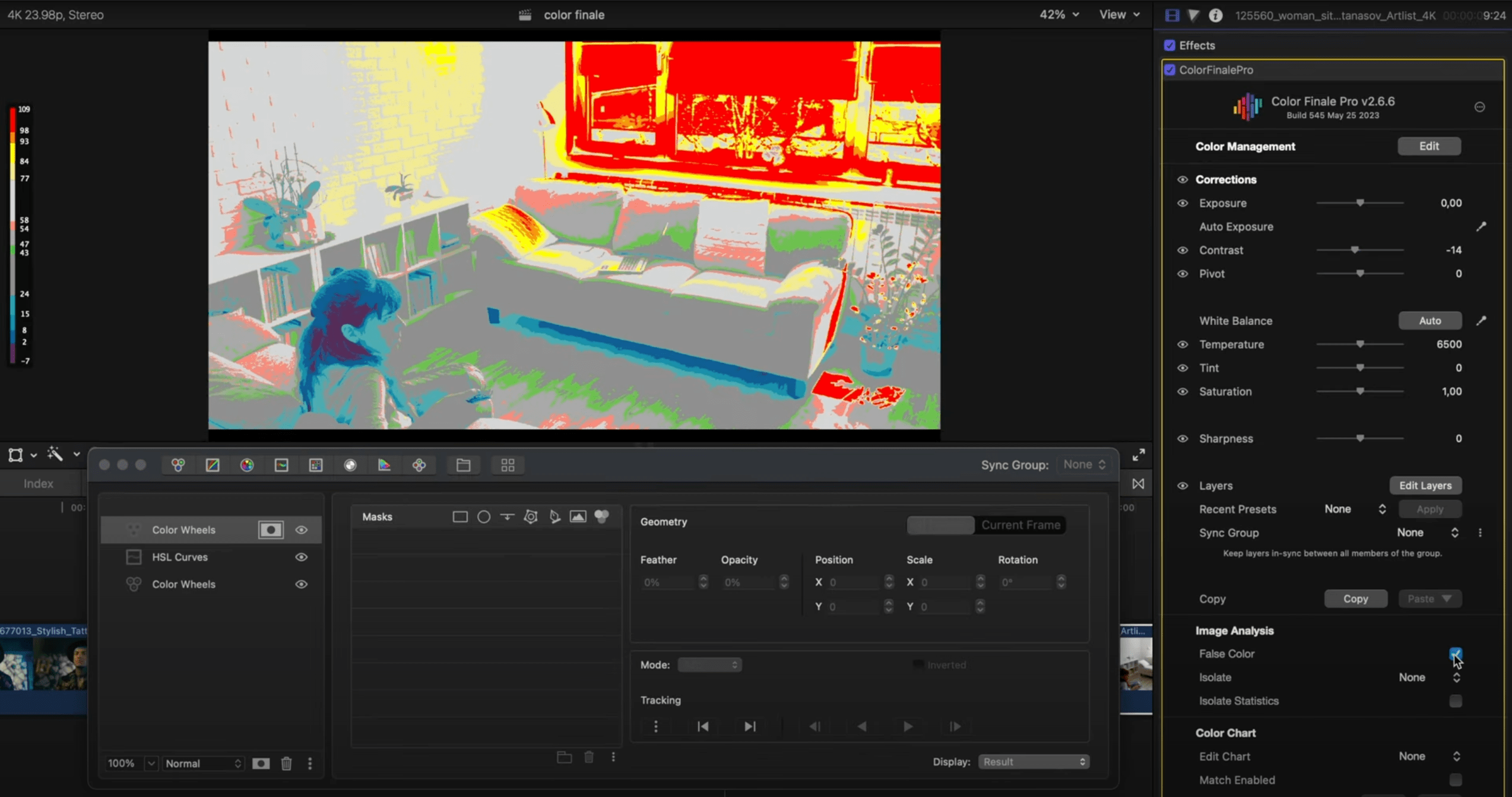Add a rectangle mask
This screenshot has height=797, width=1512.
[459, 517]
